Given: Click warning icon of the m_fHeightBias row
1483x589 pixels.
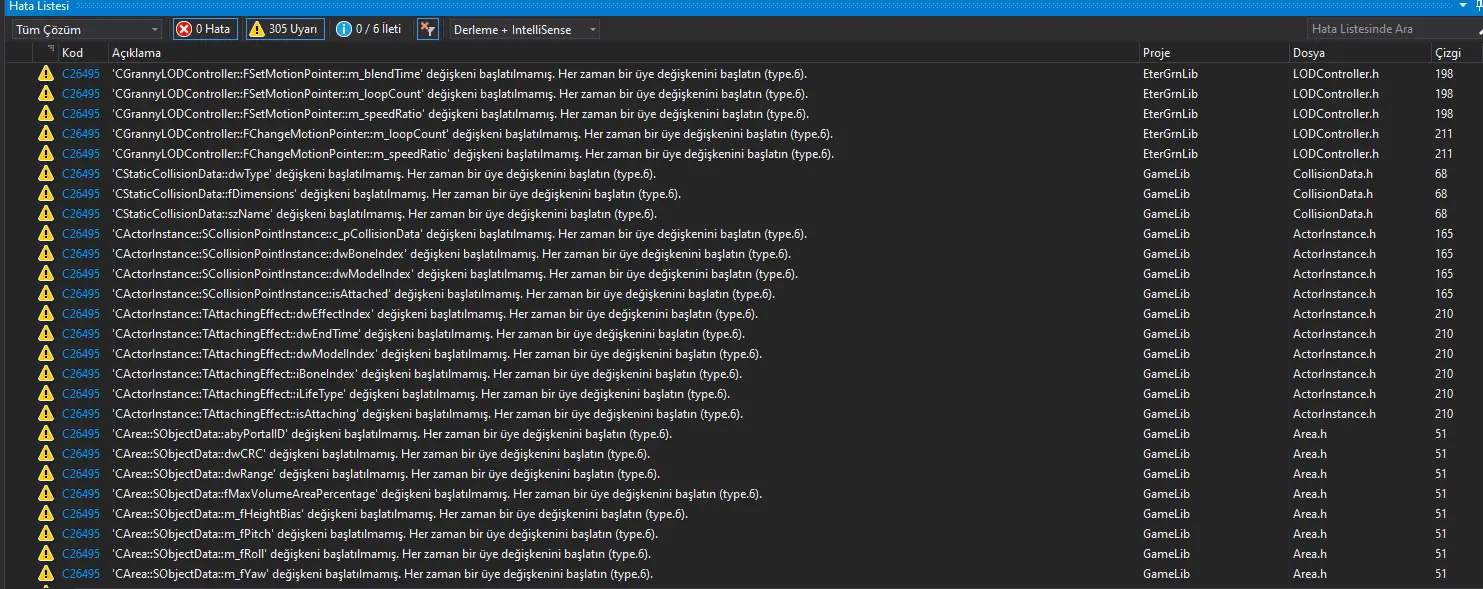Looking at the screenshot, I should [x=45, y=514].
